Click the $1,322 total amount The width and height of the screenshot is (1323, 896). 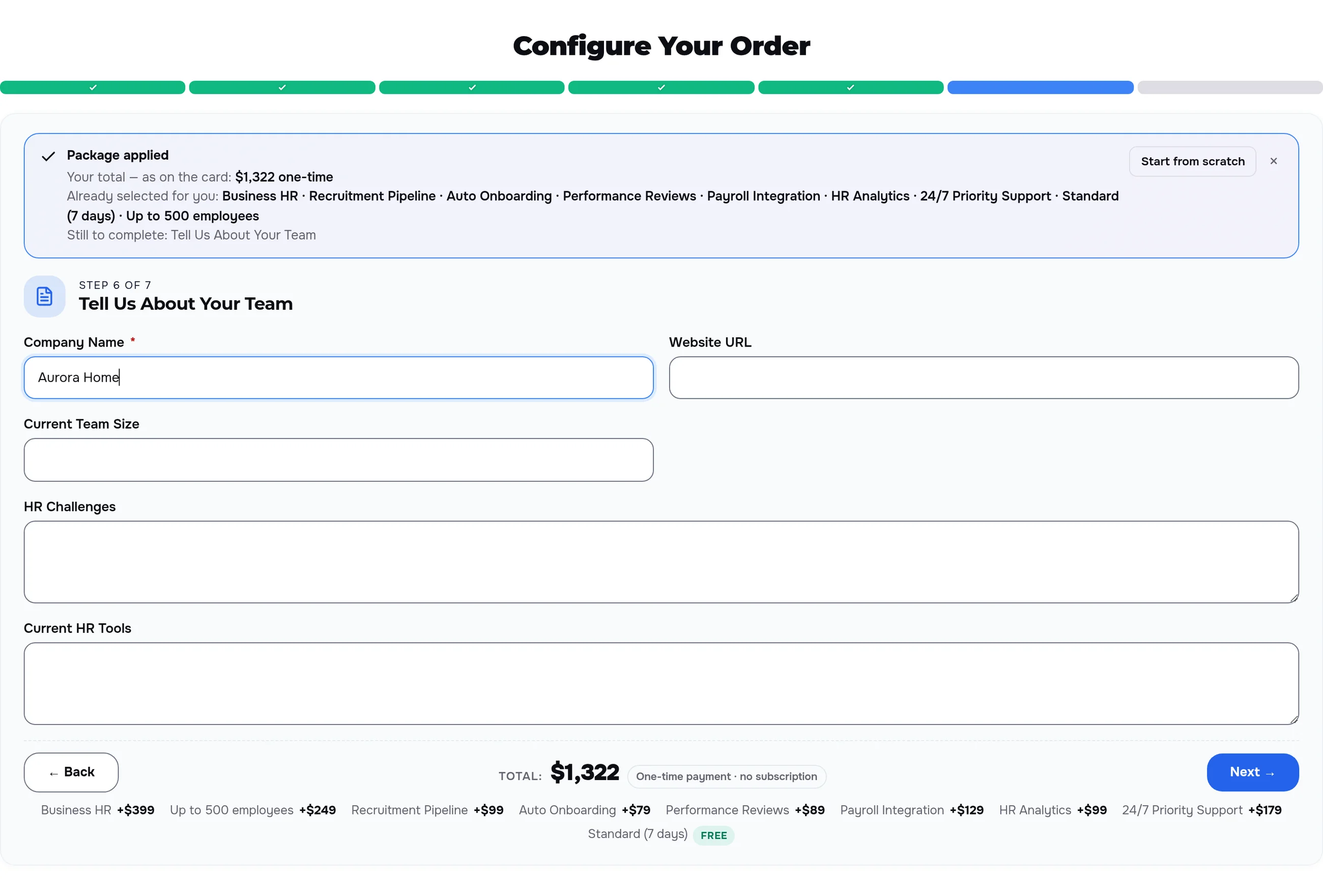(585, 772)
